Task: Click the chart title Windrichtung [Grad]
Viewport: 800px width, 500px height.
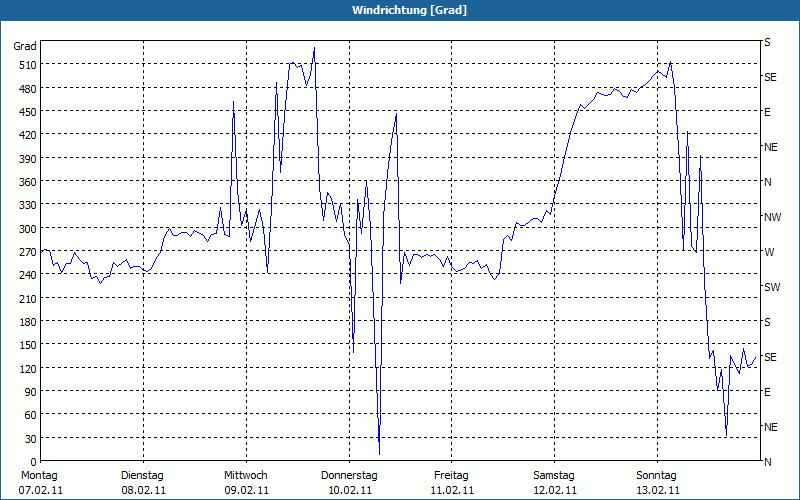Action: (x=409, y=10)
